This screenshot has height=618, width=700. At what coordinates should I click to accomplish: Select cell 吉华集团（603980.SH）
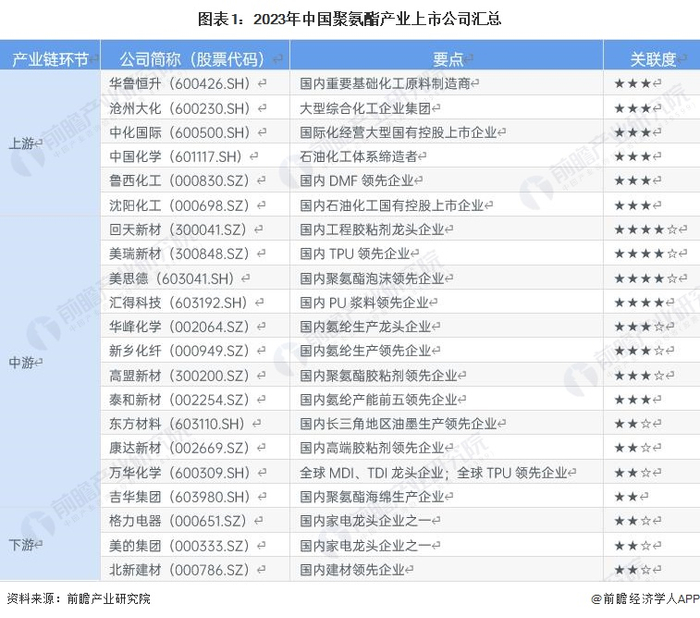195,496
